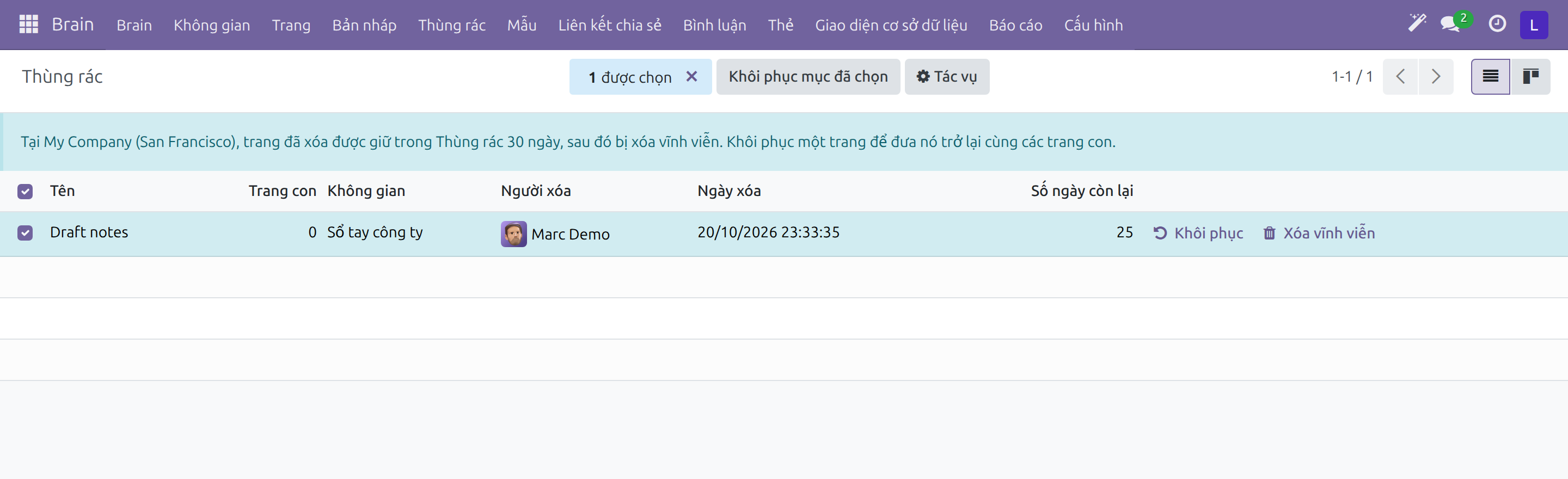Toggle the select-all checkbox in header
This screenshot has height=479, width=1568.
click(25, 192)
